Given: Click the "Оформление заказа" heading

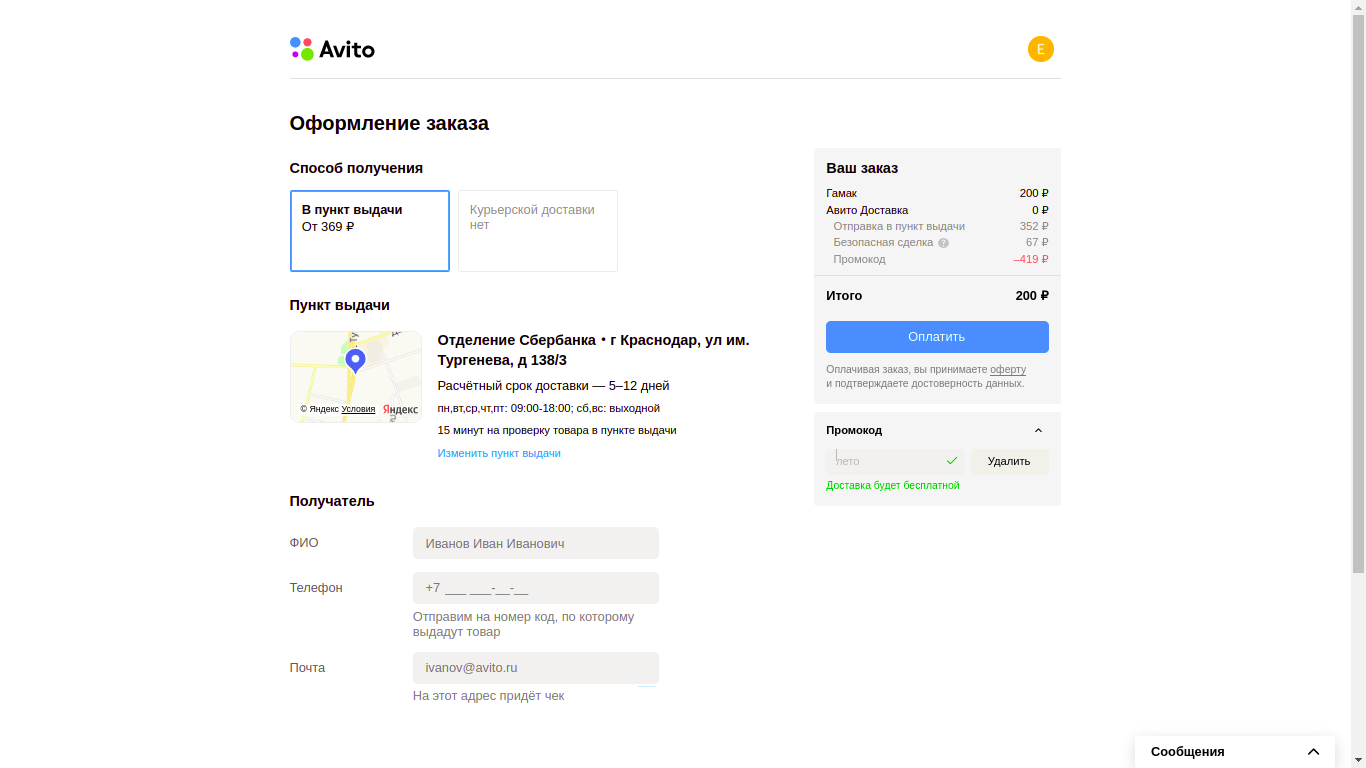Looking at the screenshot, I should pos(389,124).
